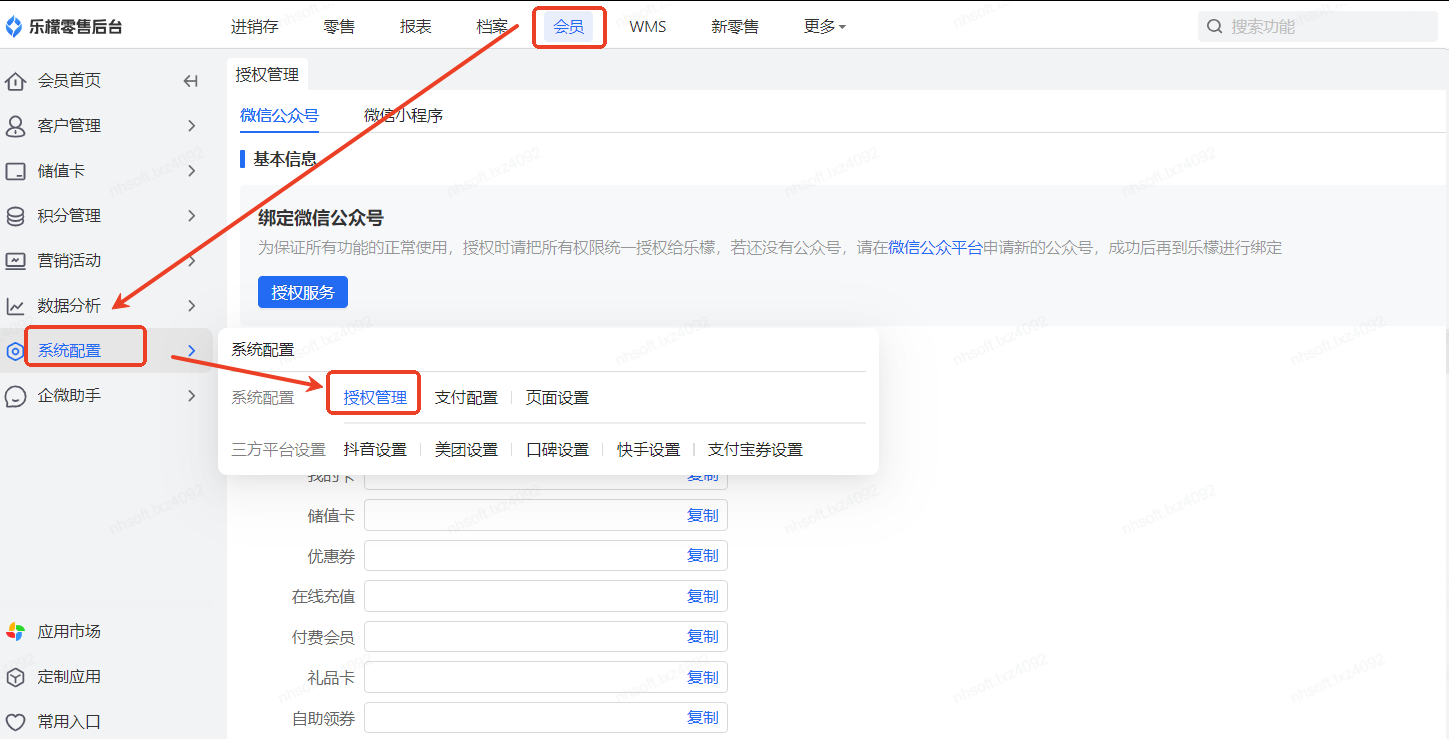The height and width of the screenshot is (739, 1449).
Task: Click the 企微助手 chat bubble icon
Action: point(15,396)
